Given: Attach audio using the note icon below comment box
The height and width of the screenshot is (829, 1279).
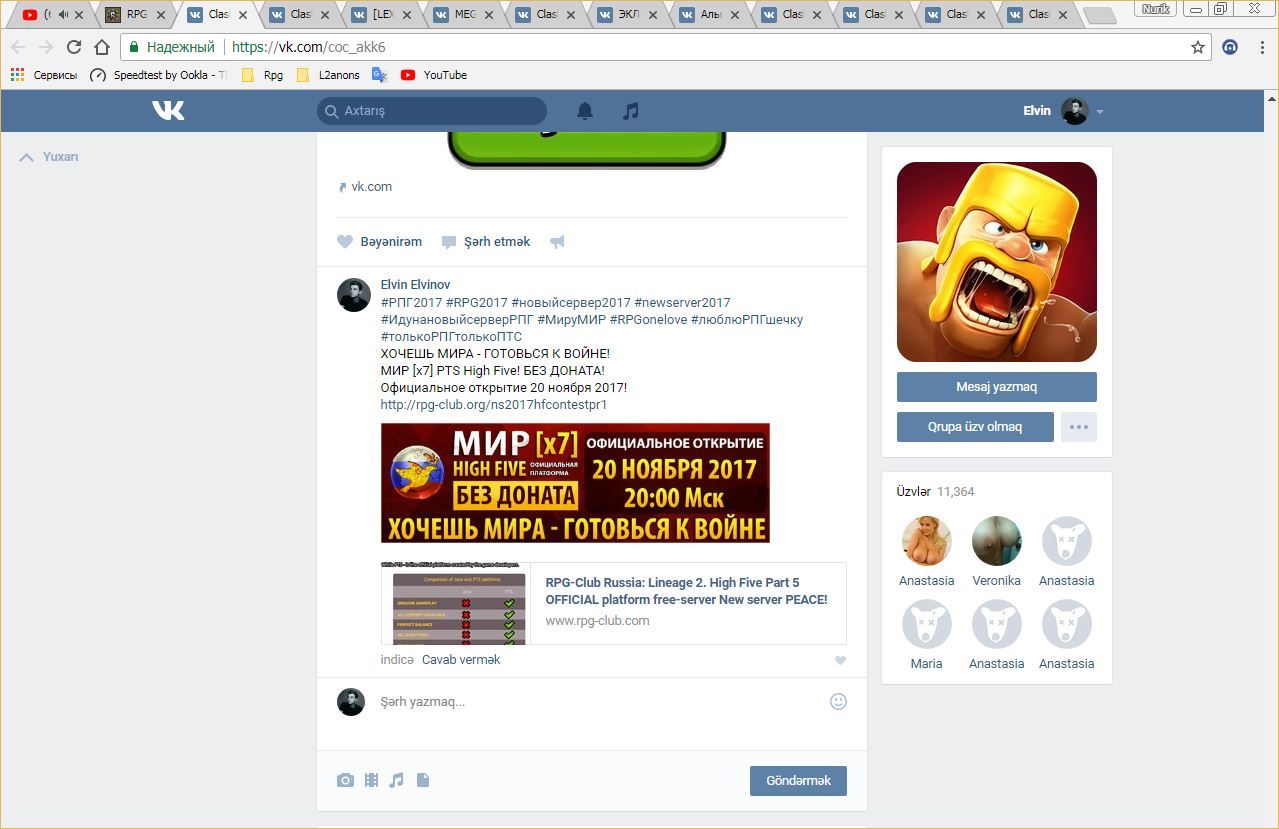Looking at the screenshot, I should (x=396, y=780).
